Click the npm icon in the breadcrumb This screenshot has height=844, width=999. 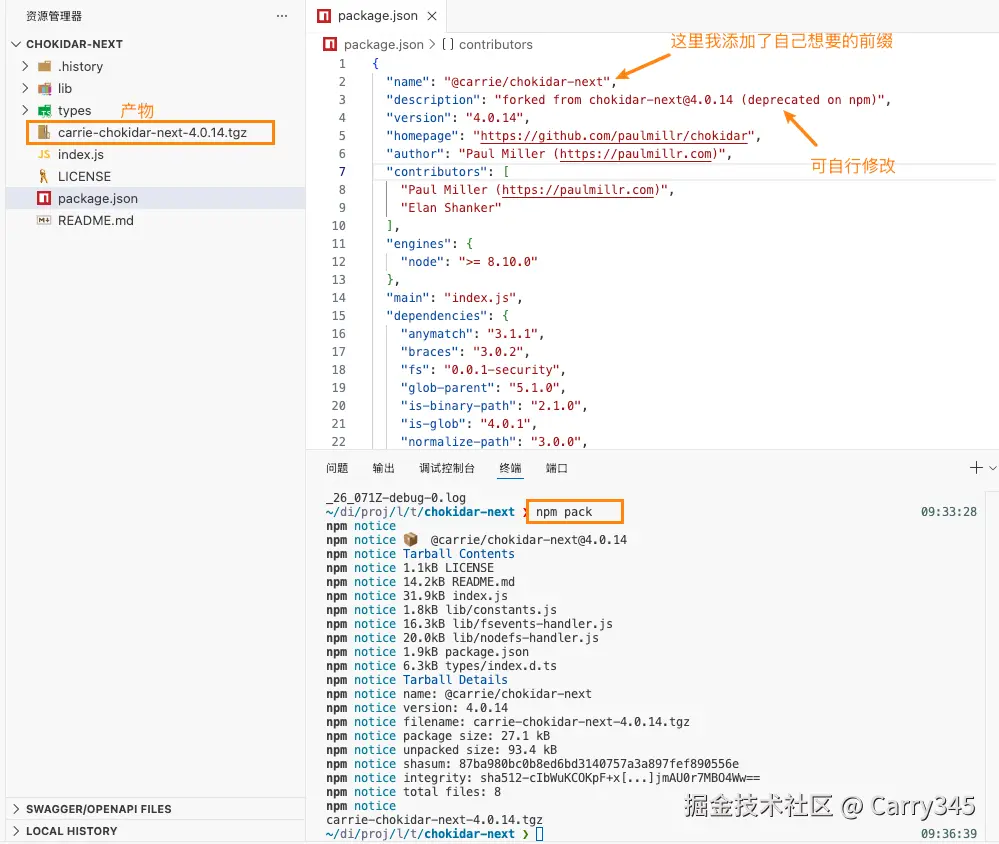(x=330, y=45)
